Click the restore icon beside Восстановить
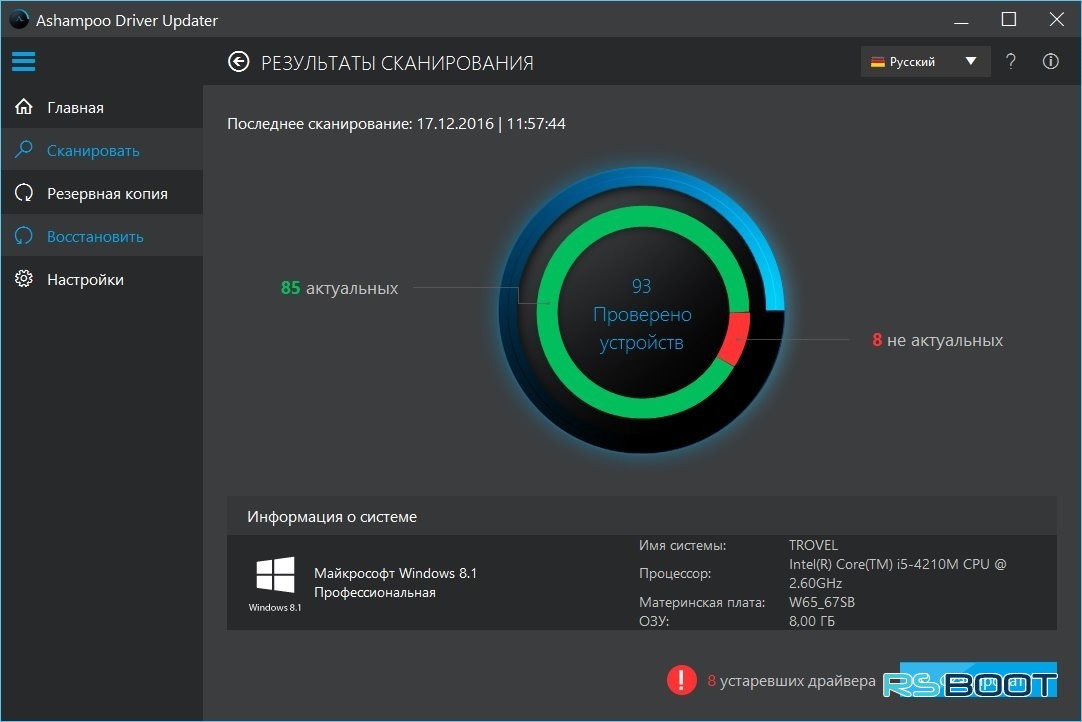The width and height of the screenshot is (1082, 722). [x=24, y=236]
